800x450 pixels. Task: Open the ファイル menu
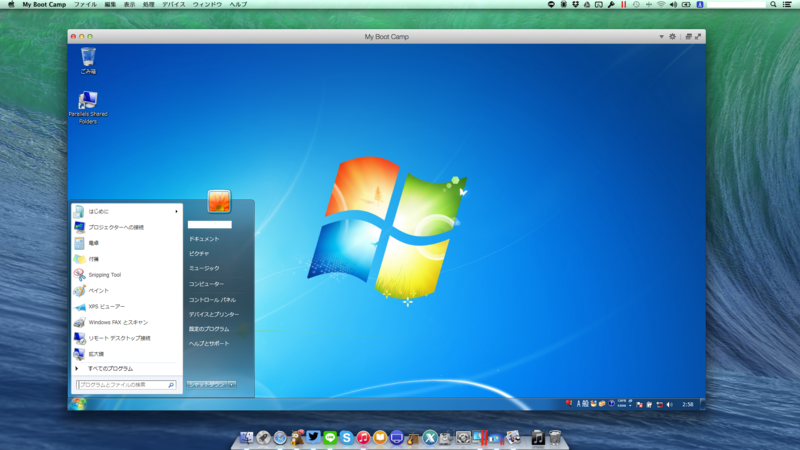pyautogui.click(x=85, y=4)
